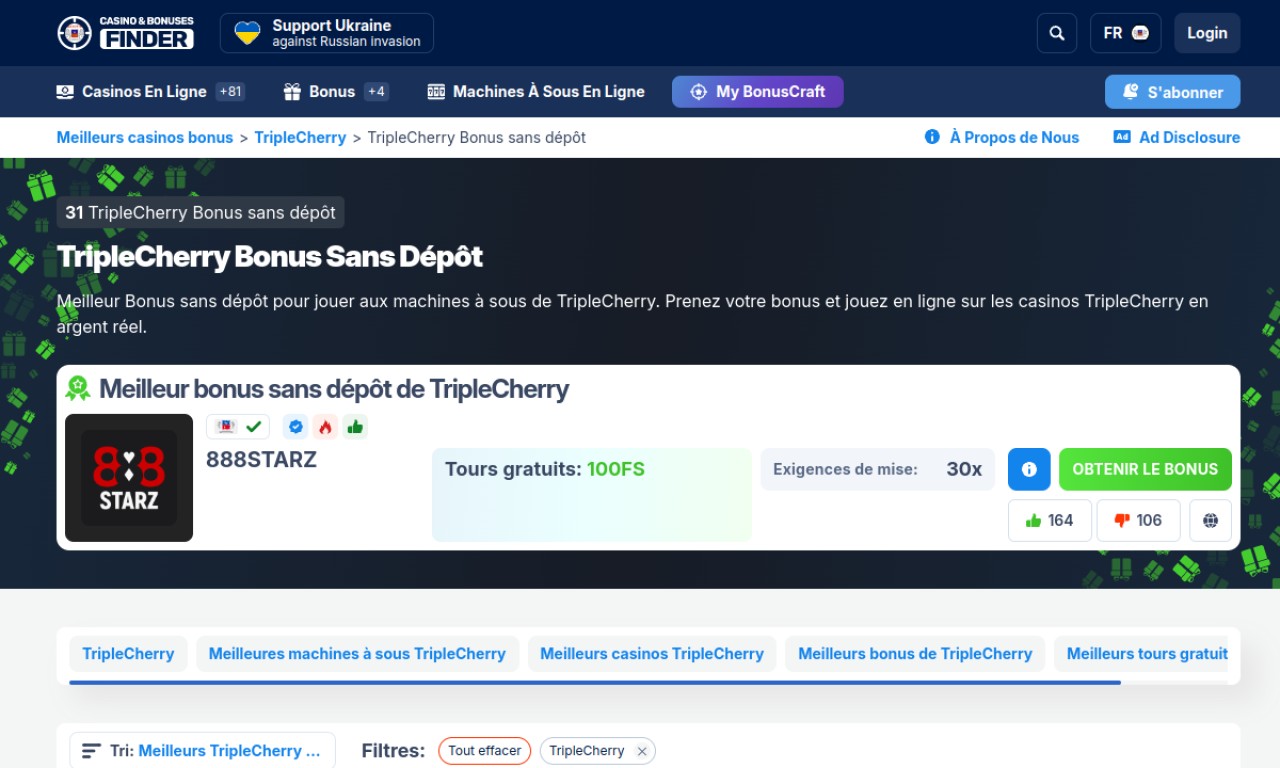Image resolution: width=1280 pixels, height=768 pixels.
Task: Click the Tours gratuits 100FS box
Action: coord(592,495)
